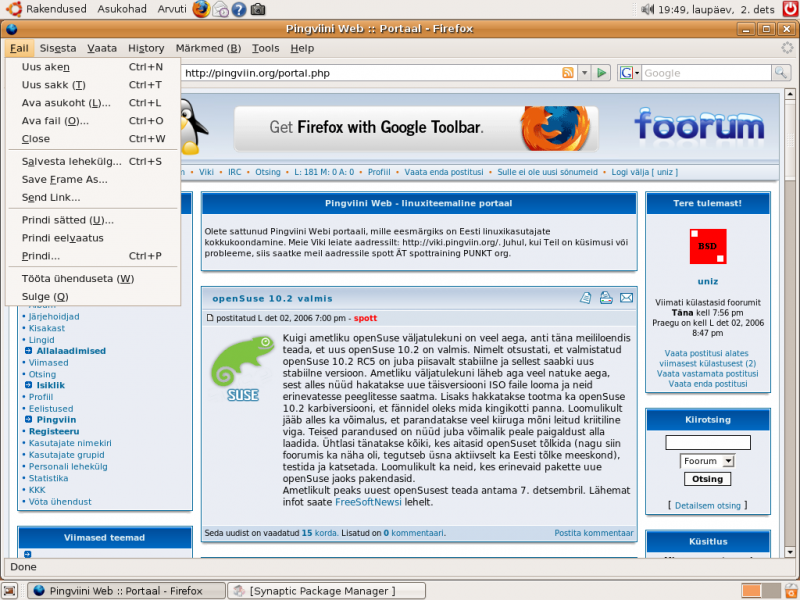
Task: Click the printer icon in openSuse post header
Action: coord(606,298)
